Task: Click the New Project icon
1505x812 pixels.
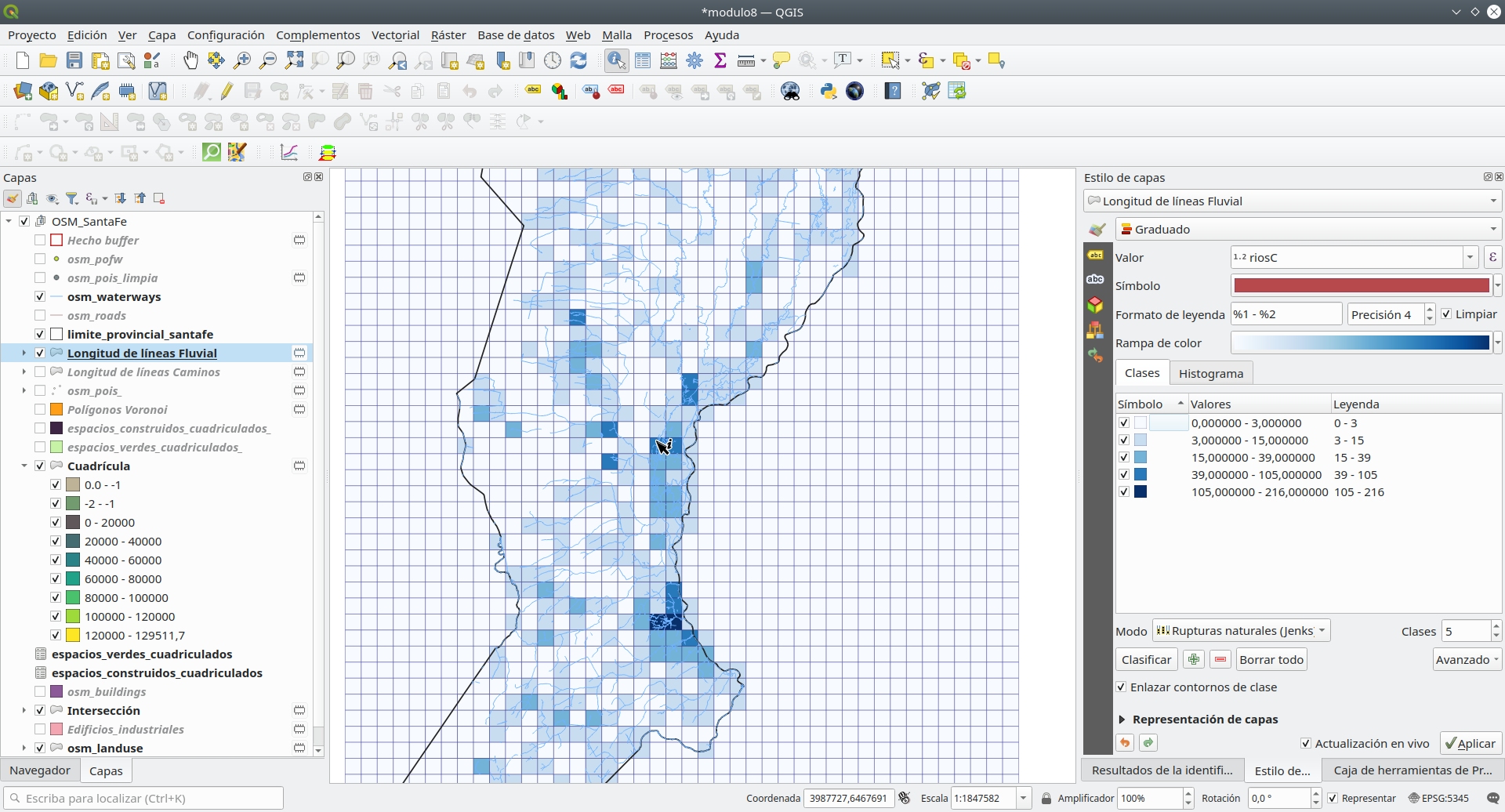Action: pyautogui.click(x=23, y=60)
